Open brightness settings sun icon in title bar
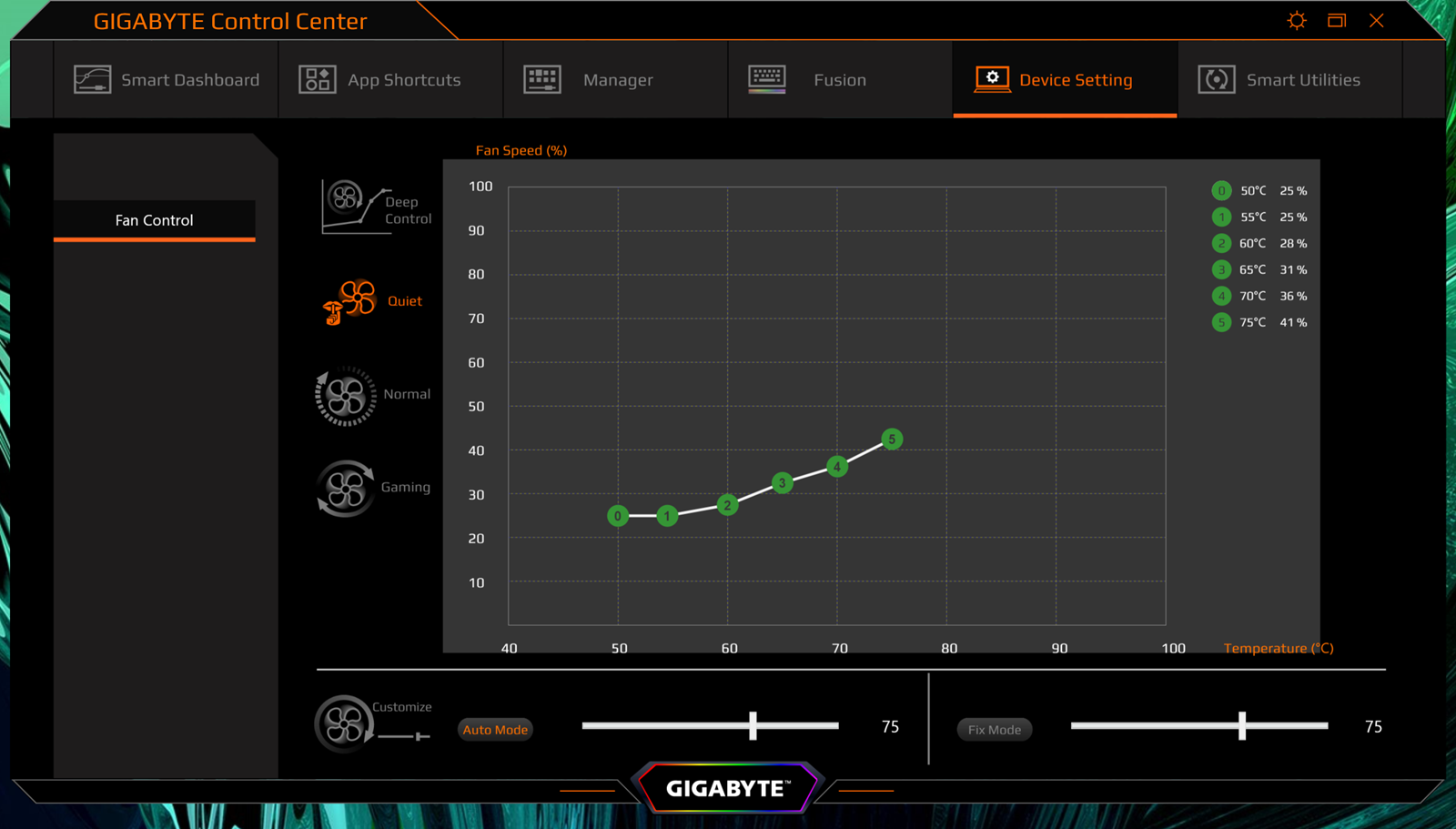1456x829 pixels. (x=1297, y=20)
